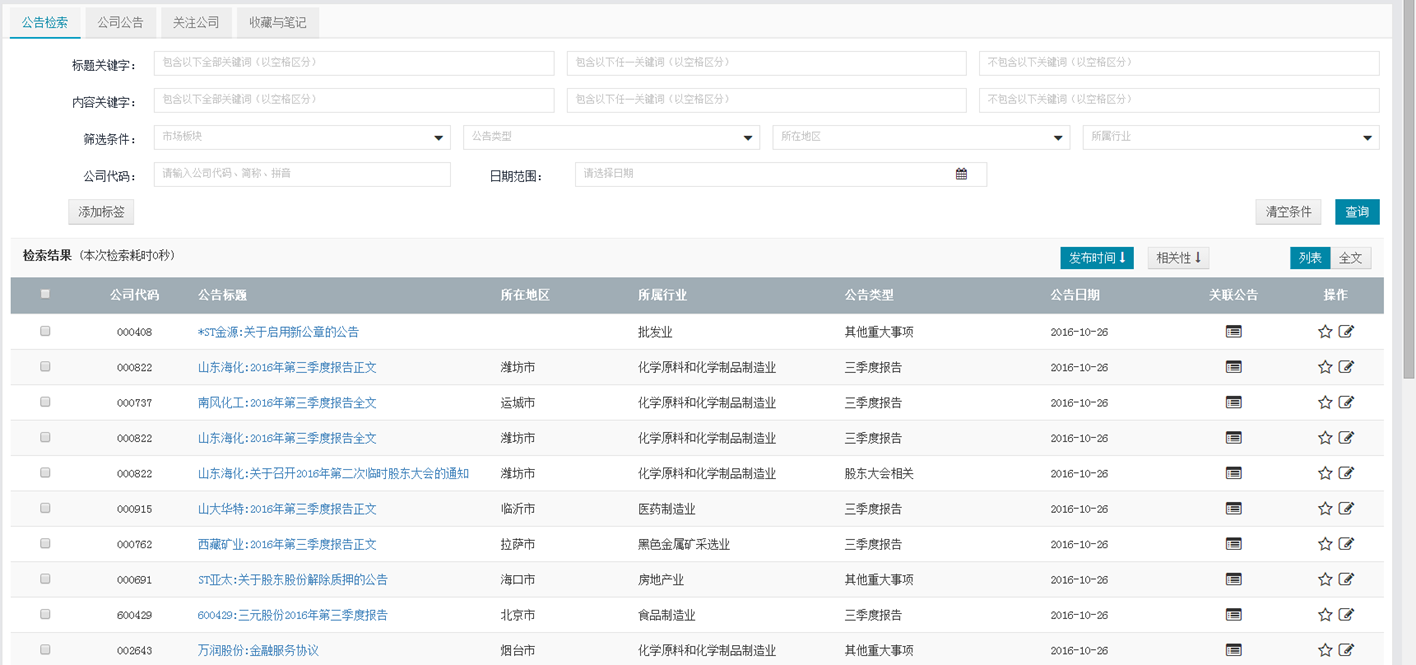Favorite the 山东海化 第三季度报告正文 row
This screenshot has height=665, width=1416.
coord(1325,367)
